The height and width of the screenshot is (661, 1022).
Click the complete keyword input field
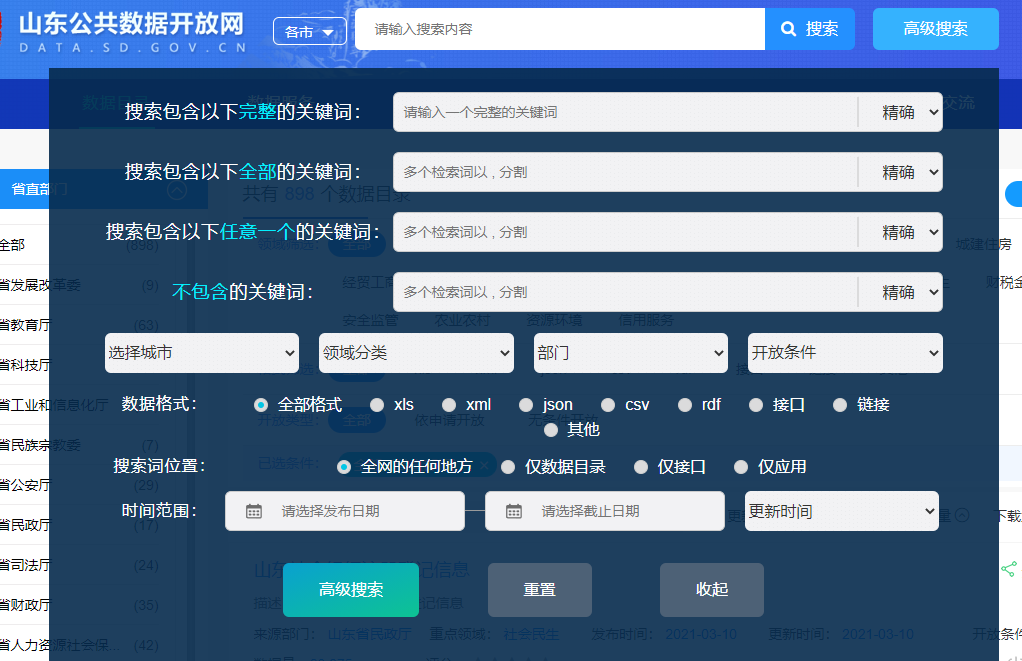point(625,112)
